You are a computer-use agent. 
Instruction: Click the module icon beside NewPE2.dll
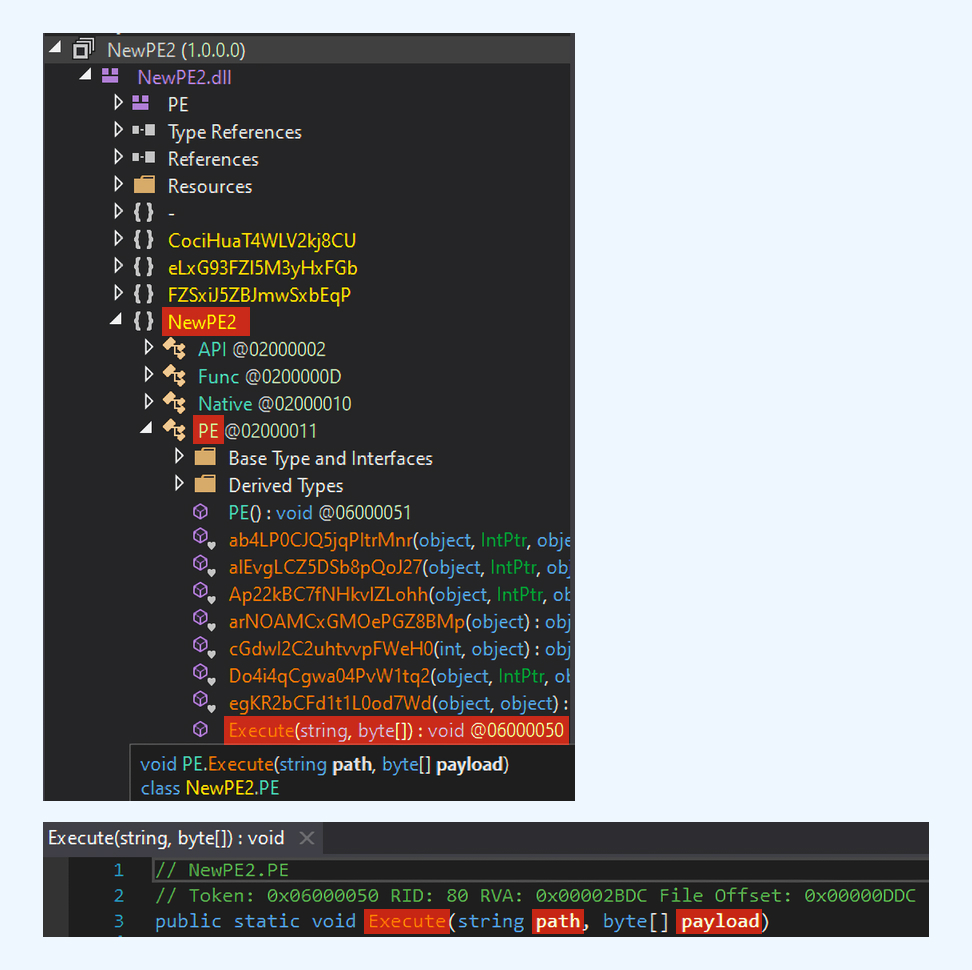(x=110, y=76)
